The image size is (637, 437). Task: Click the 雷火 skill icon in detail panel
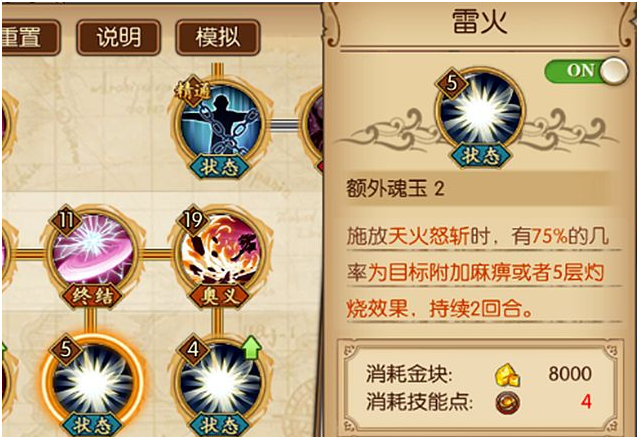[x=479, y=109]
